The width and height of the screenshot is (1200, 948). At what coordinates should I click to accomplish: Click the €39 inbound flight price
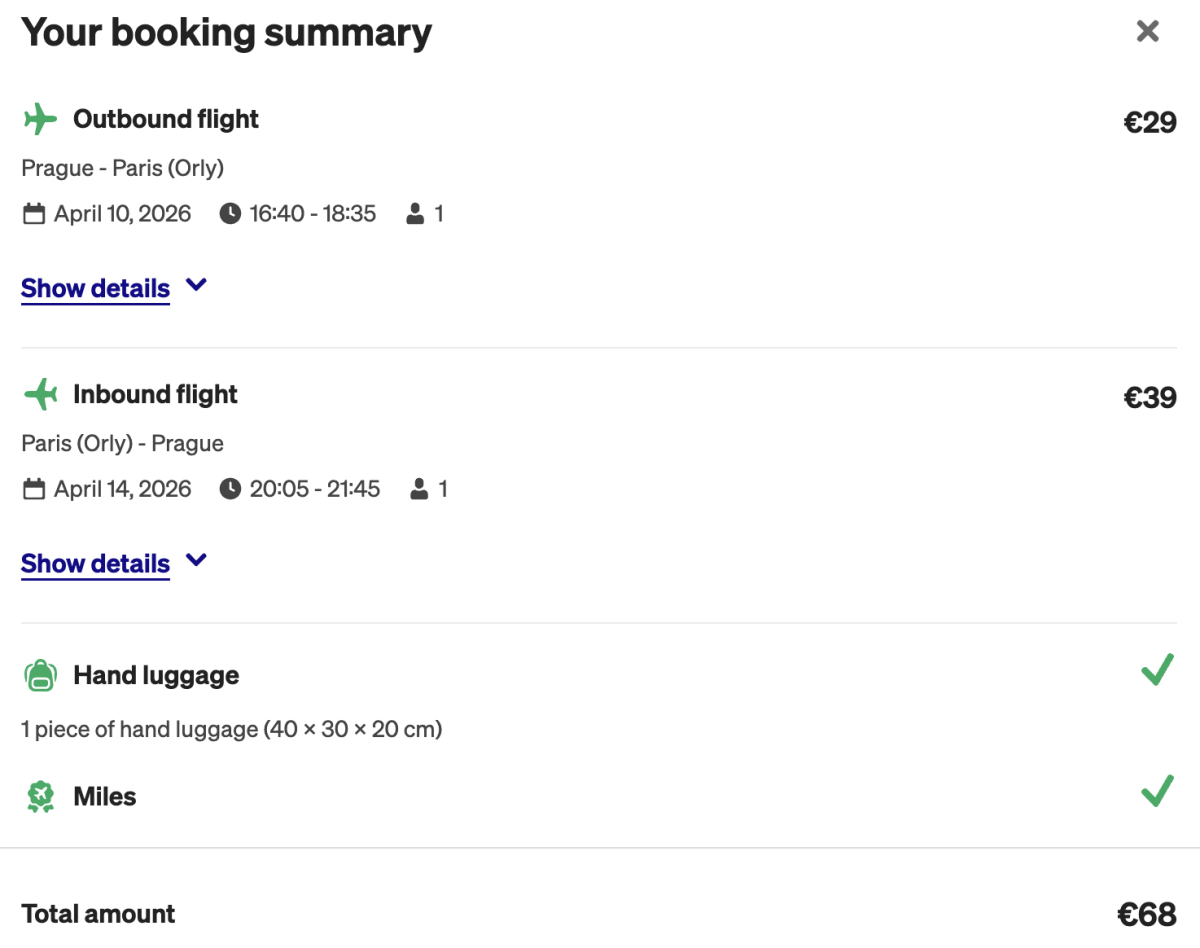click(x=1150, y=398)
